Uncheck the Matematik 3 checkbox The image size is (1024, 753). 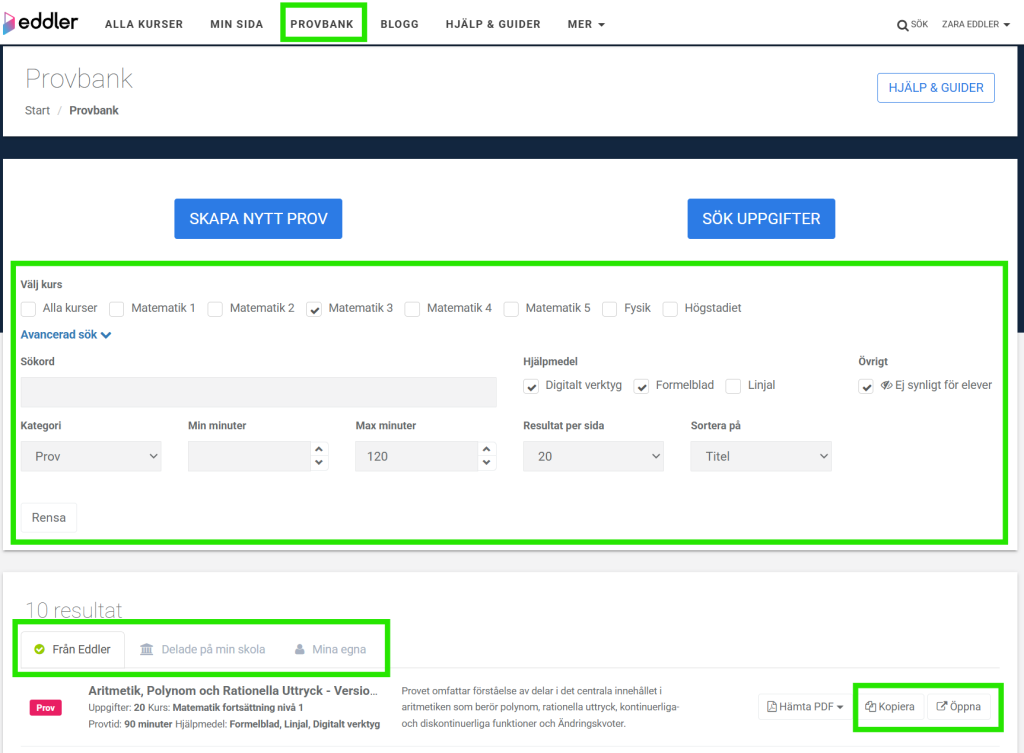pos(314,309)
